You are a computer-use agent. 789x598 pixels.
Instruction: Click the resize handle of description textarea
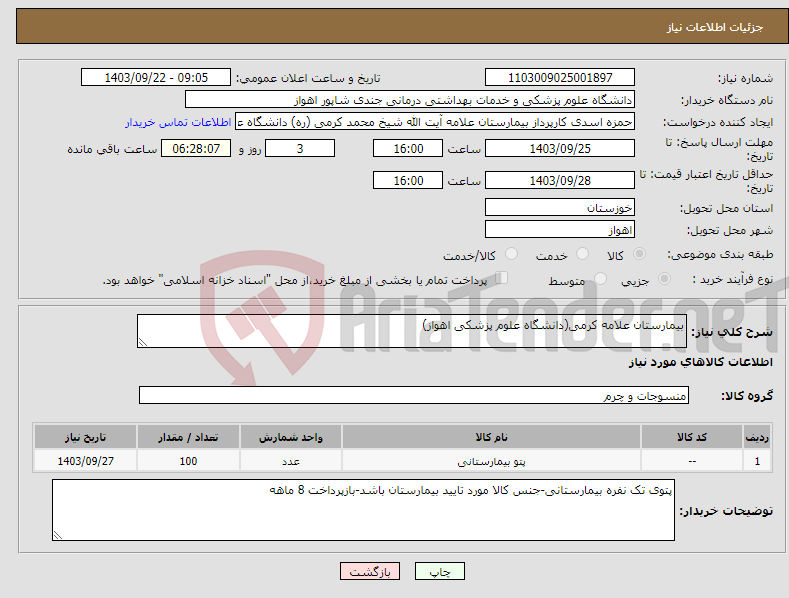click(x=143, y=342)
